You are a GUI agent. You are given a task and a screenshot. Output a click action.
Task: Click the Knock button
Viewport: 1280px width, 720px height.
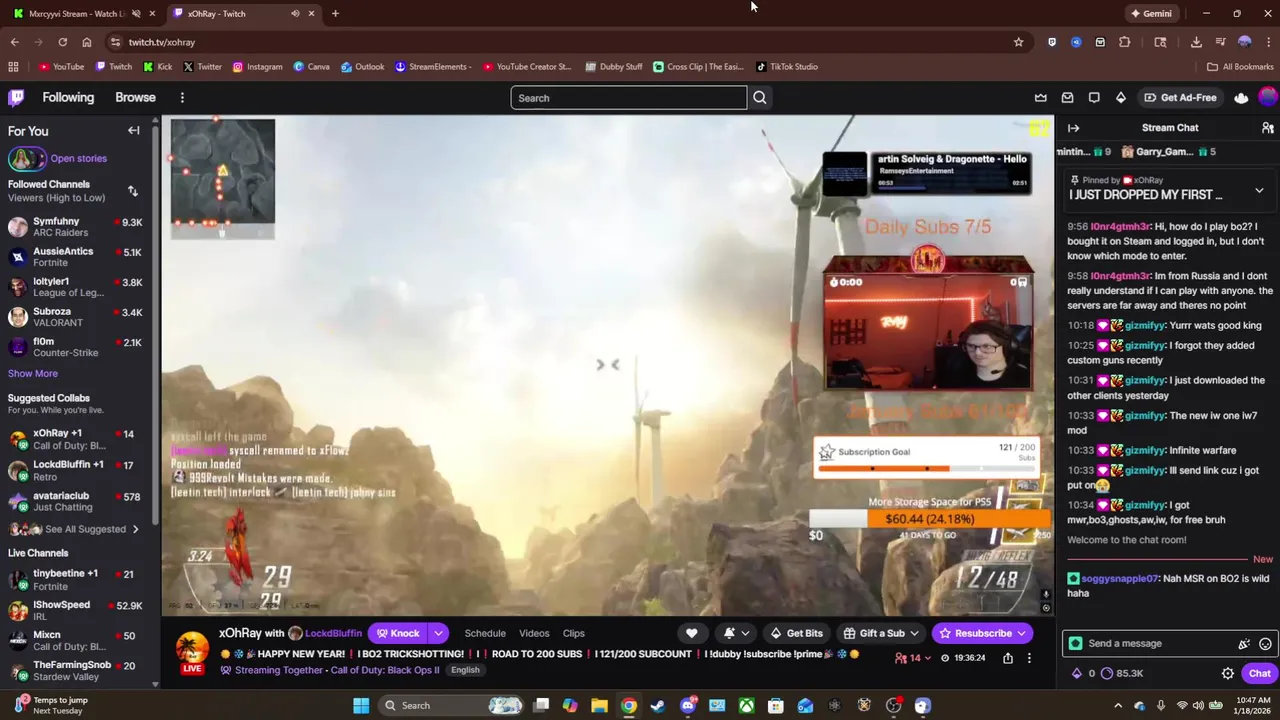click(397, 633)
